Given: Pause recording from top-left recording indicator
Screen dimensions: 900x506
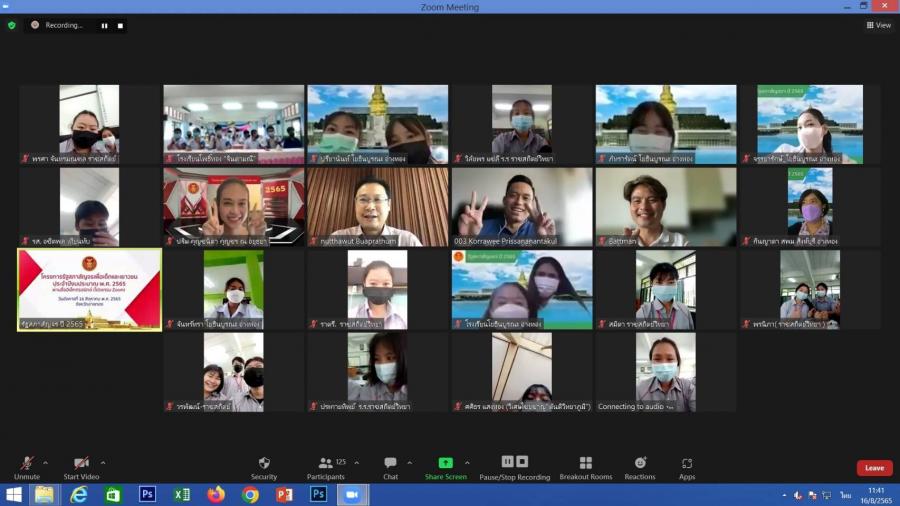Looking at the screenshot, I should click(105, 25).
